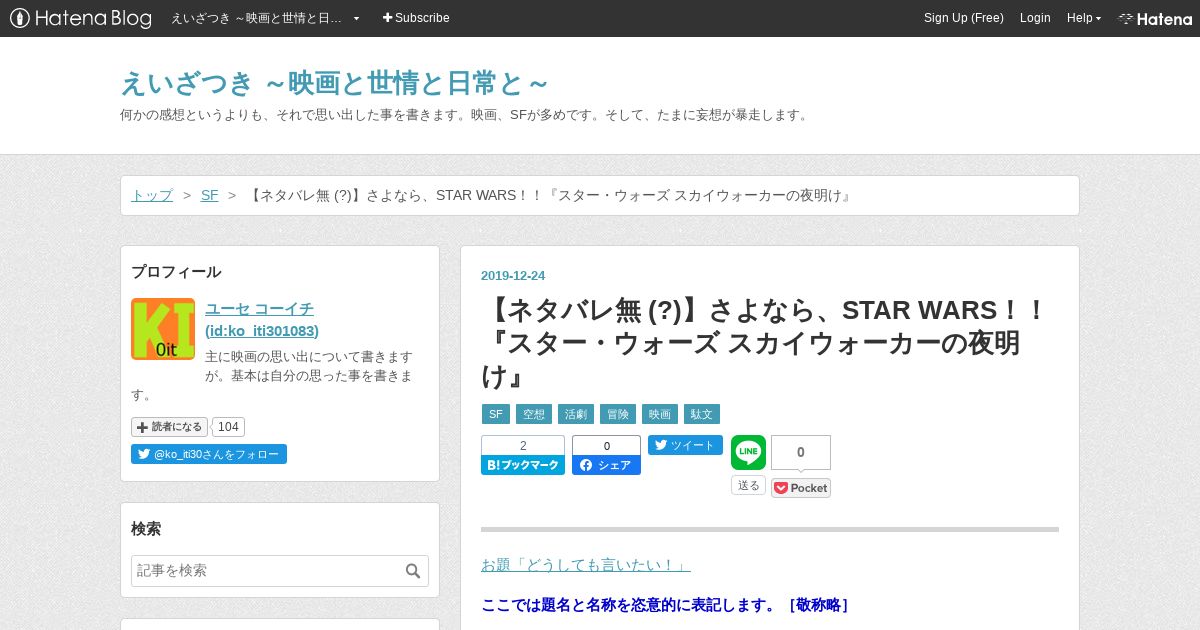
Task: Go to トップ breadcrumb
Action: [x=152, y=195]
